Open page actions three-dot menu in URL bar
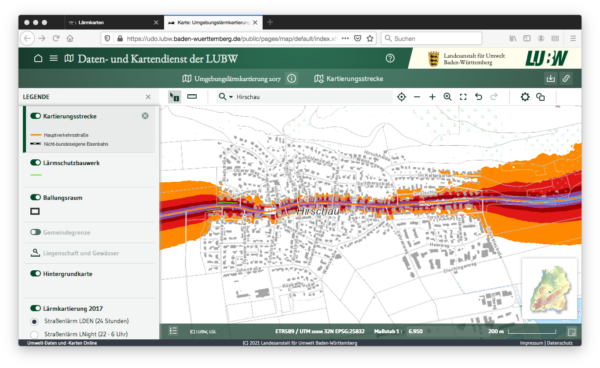Viewport: 600px width, 368px height. pos(345,38)
